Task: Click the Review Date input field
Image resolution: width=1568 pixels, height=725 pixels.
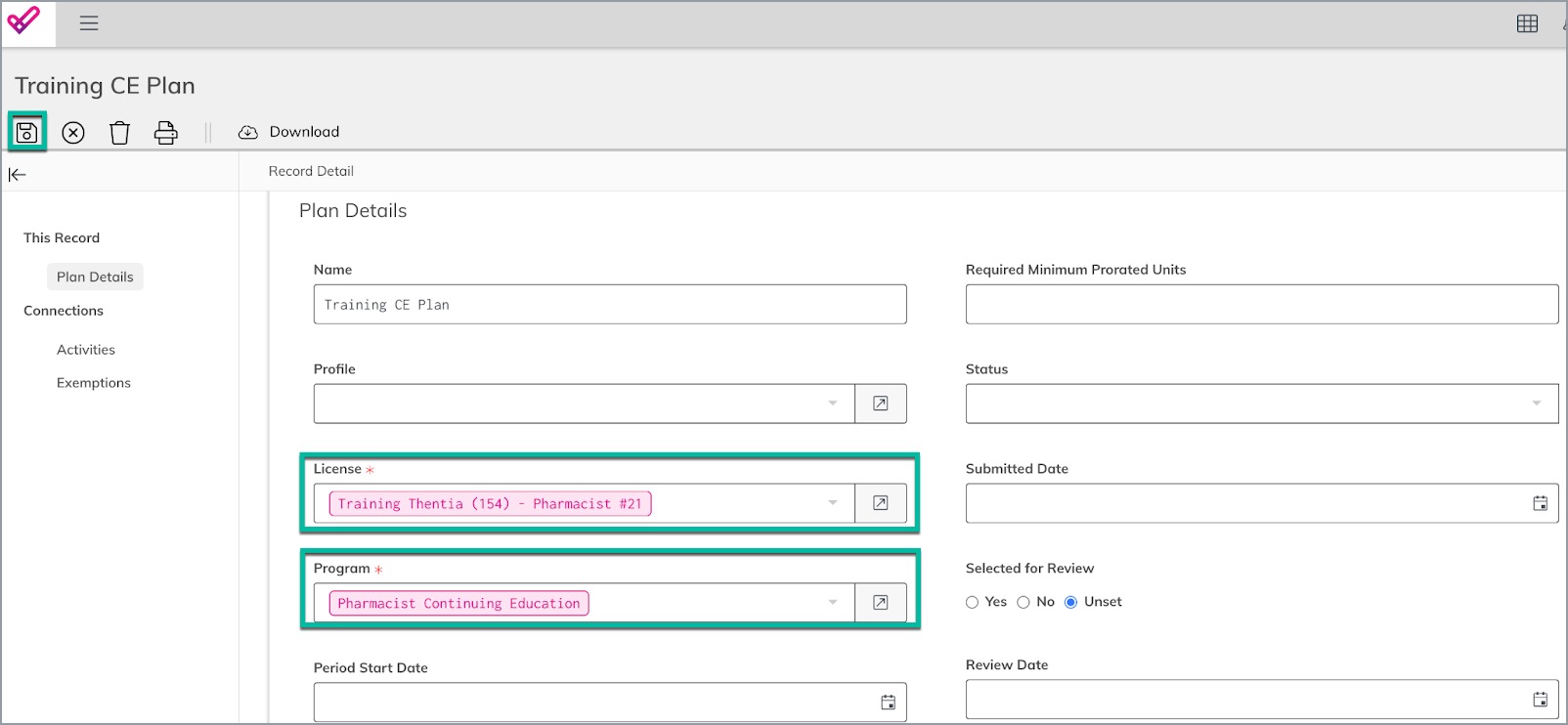Action: (x=1262, y=699)
